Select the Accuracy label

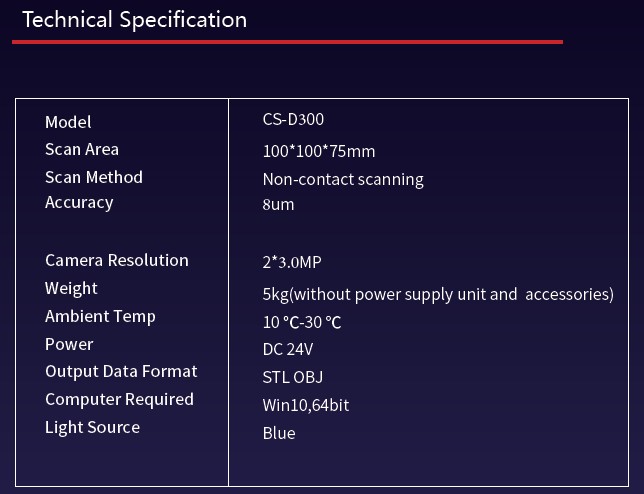pos(79,202)
